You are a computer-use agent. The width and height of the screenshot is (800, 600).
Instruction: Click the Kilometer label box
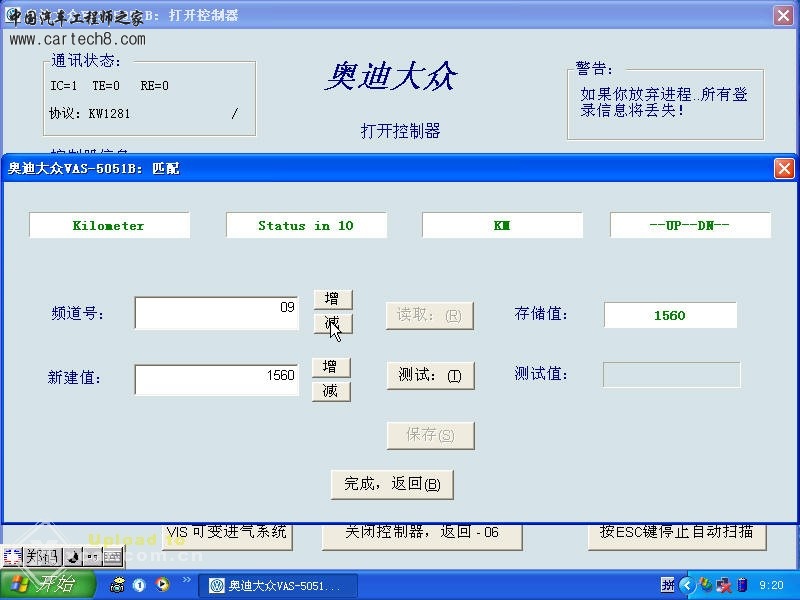(109, 225)
